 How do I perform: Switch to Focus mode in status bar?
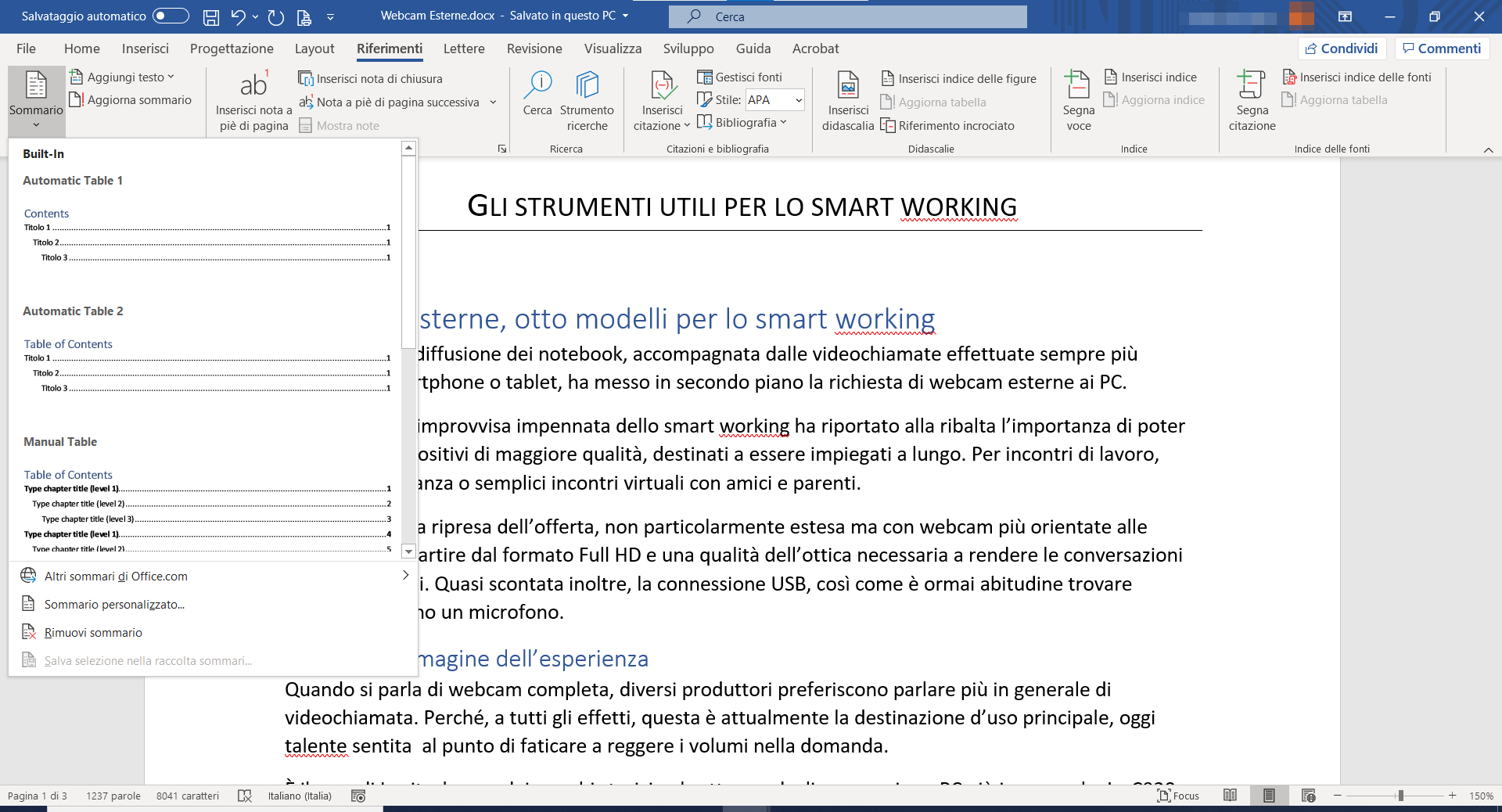(1178, 796)
